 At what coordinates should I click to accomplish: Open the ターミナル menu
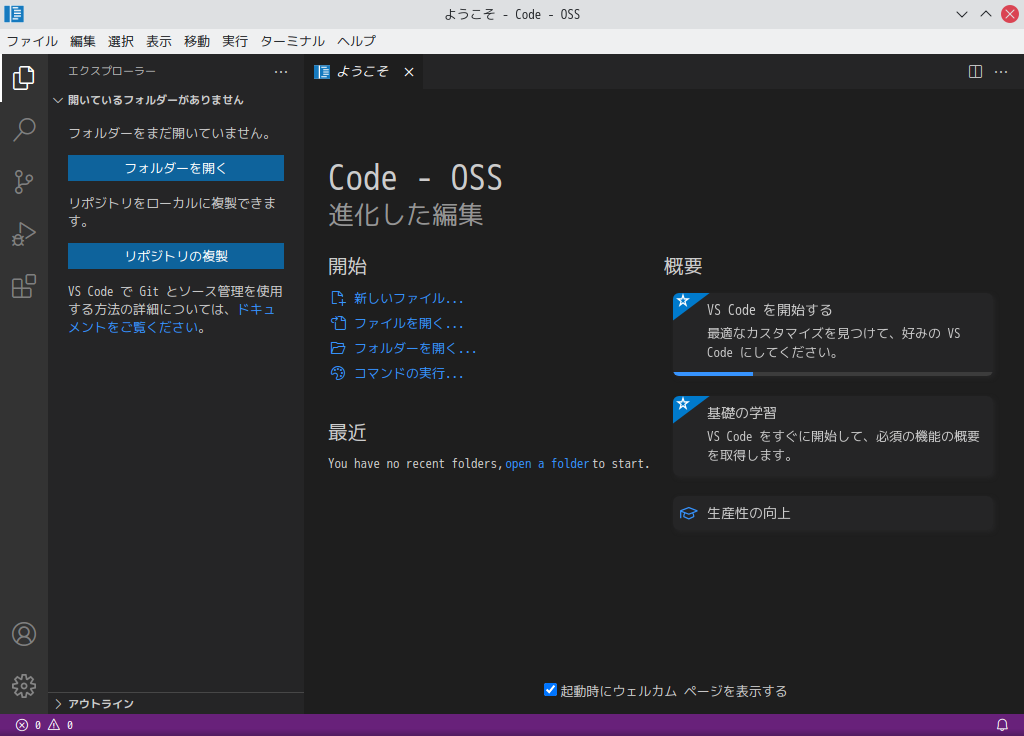coord(292,41)
